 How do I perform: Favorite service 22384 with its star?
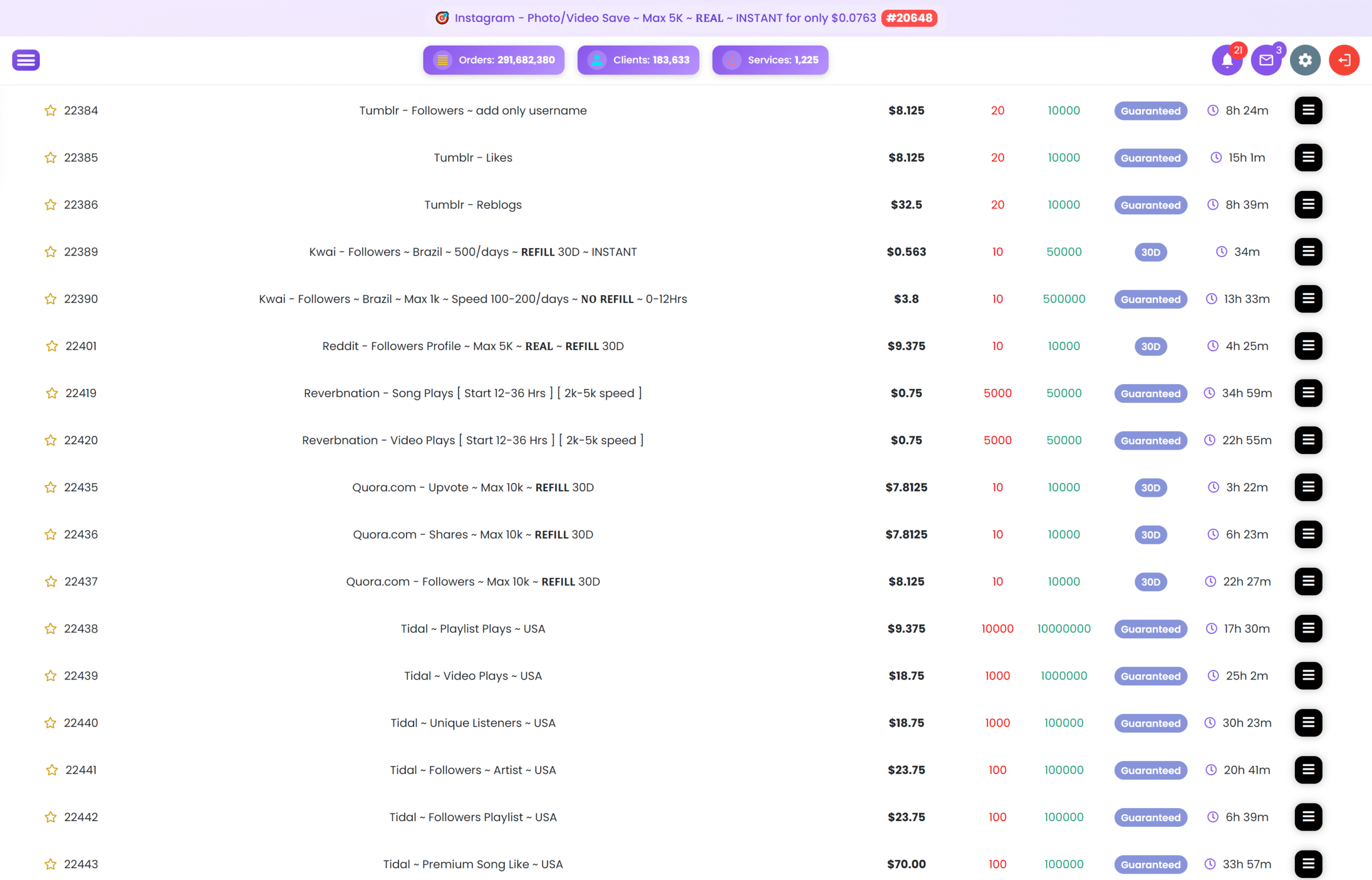[50, 110]
